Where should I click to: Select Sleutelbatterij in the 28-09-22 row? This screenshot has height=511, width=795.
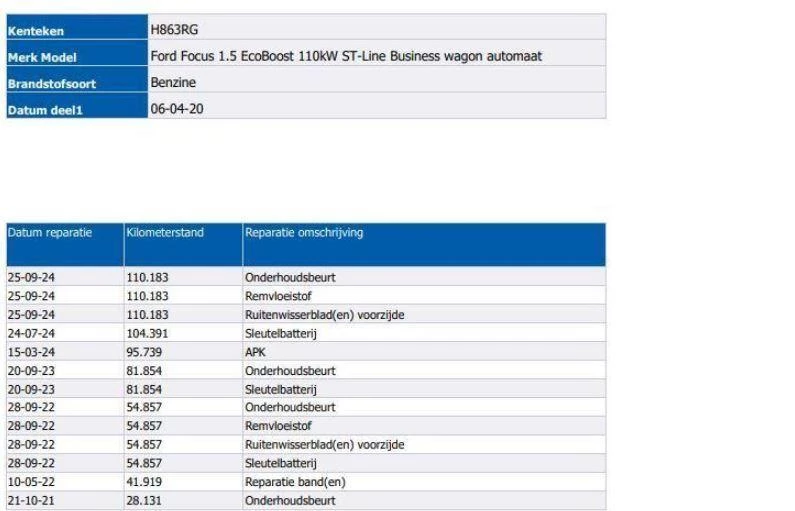(x=280, y=463)
